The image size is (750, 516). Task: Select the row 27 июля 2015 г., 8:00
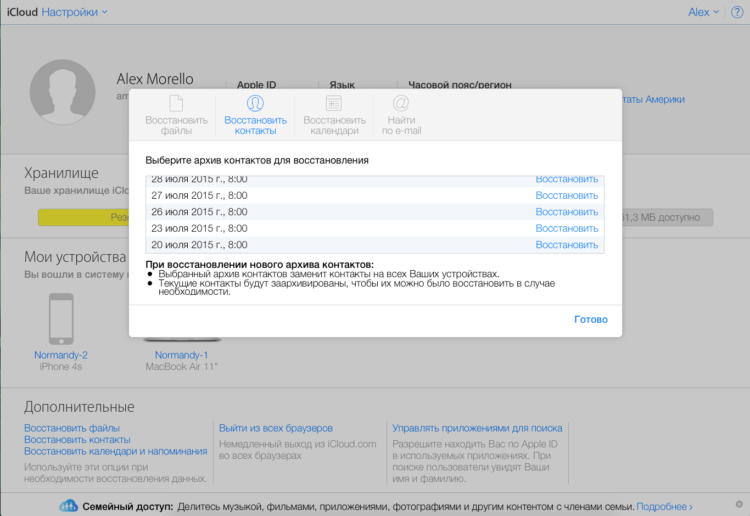pyautogui.click(x=375, y=195)
